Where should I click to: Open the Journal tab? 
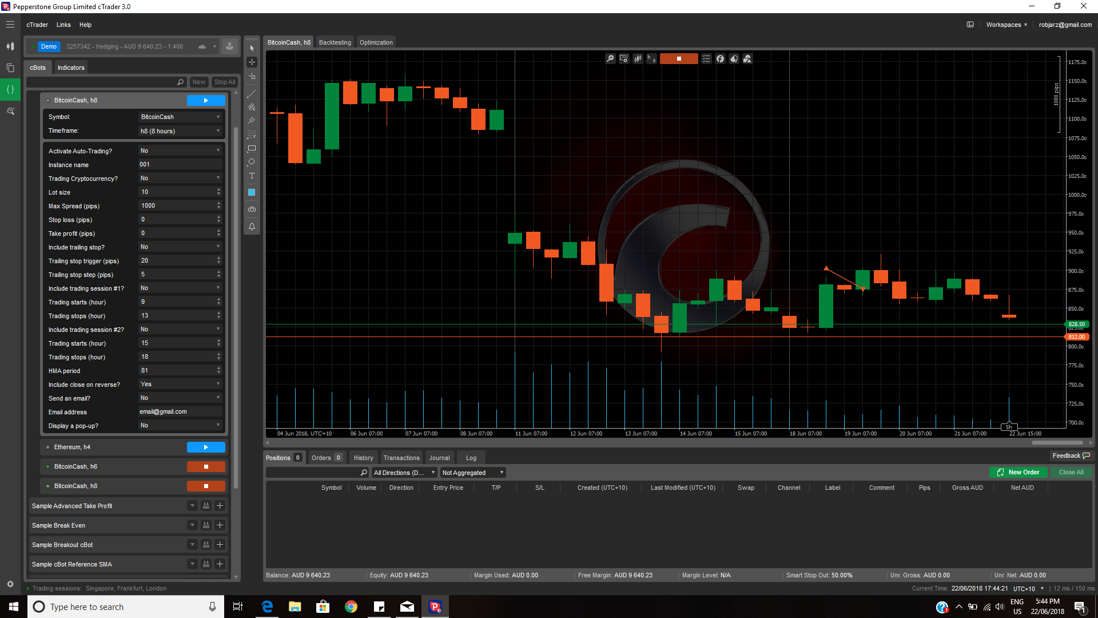pyautogui.click(x=440, y=458)
